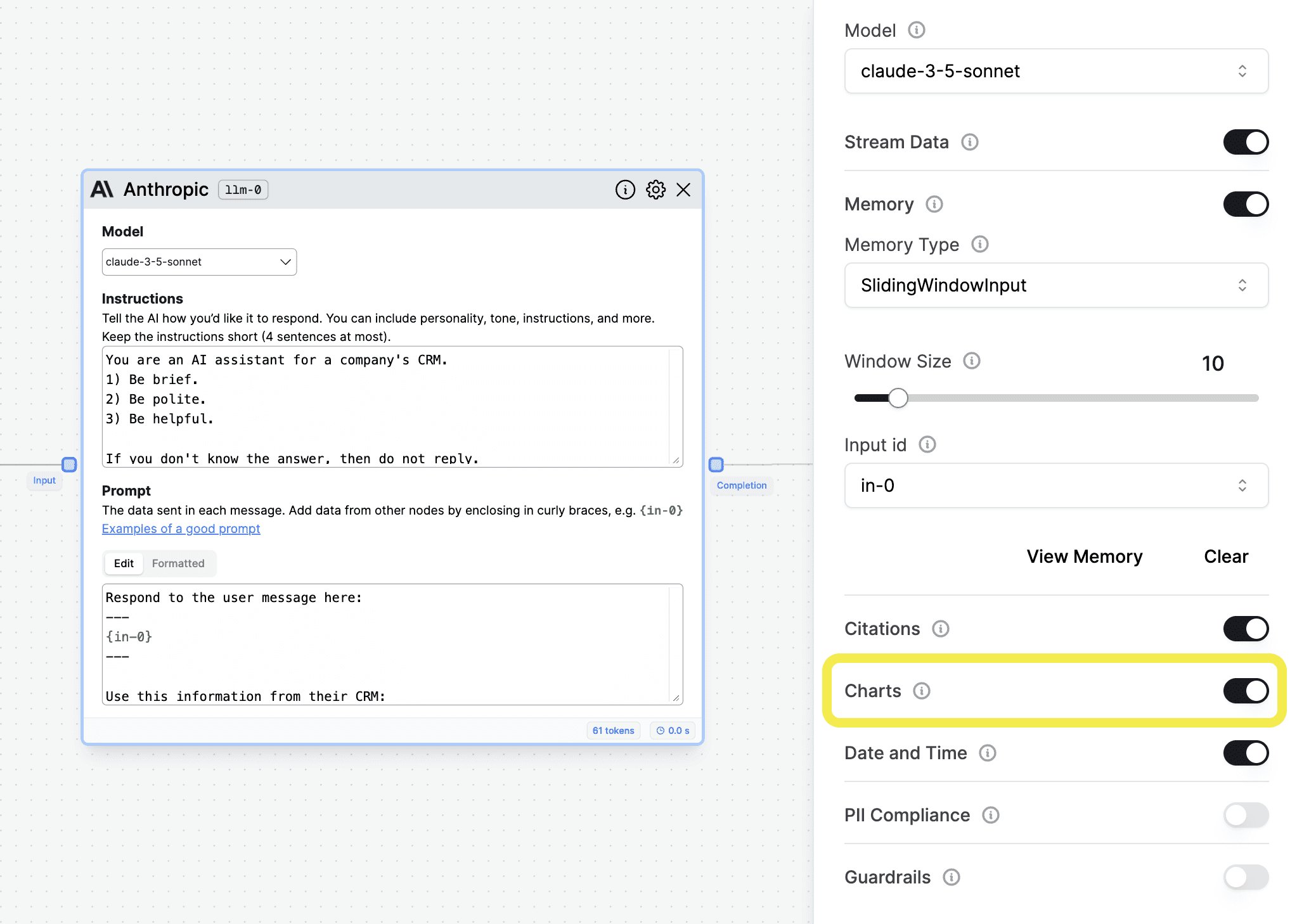
Task: Select the Edit prompt tab
Action: (x=124, y=563)
